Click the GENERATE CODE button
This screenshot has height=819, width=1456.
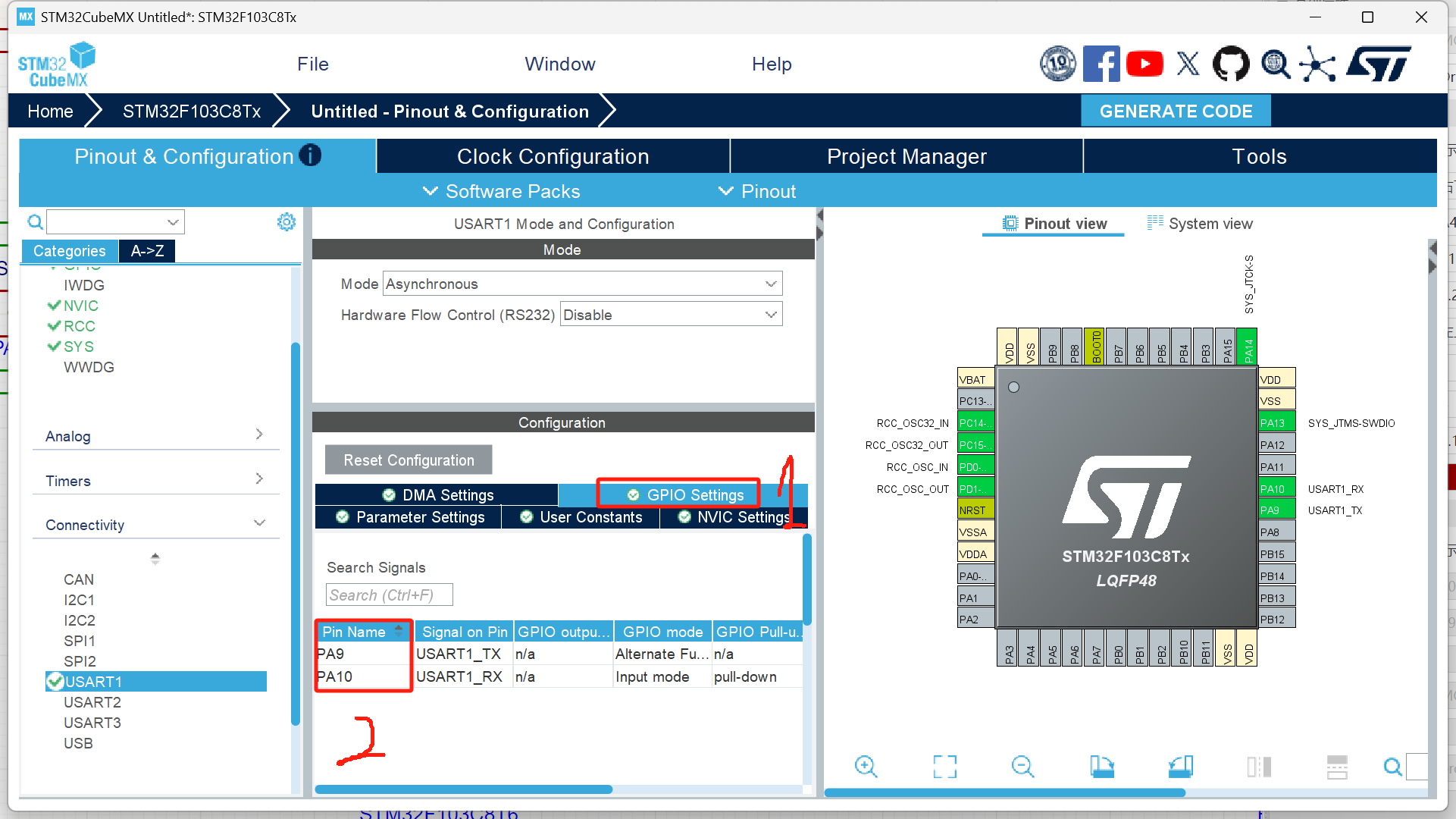pyautogui.click(x=1175, y=111)
